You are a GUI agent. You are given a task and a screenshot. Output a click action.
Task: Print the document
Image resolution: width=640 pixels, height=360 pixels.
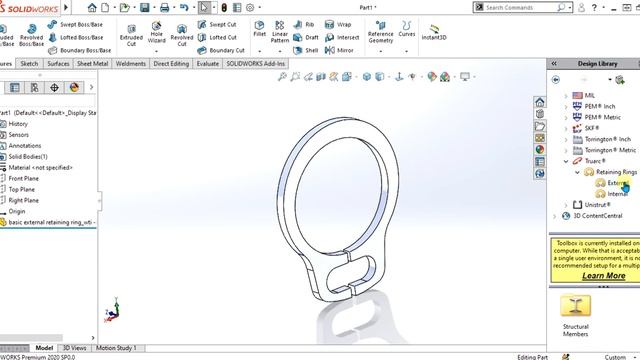164,7
